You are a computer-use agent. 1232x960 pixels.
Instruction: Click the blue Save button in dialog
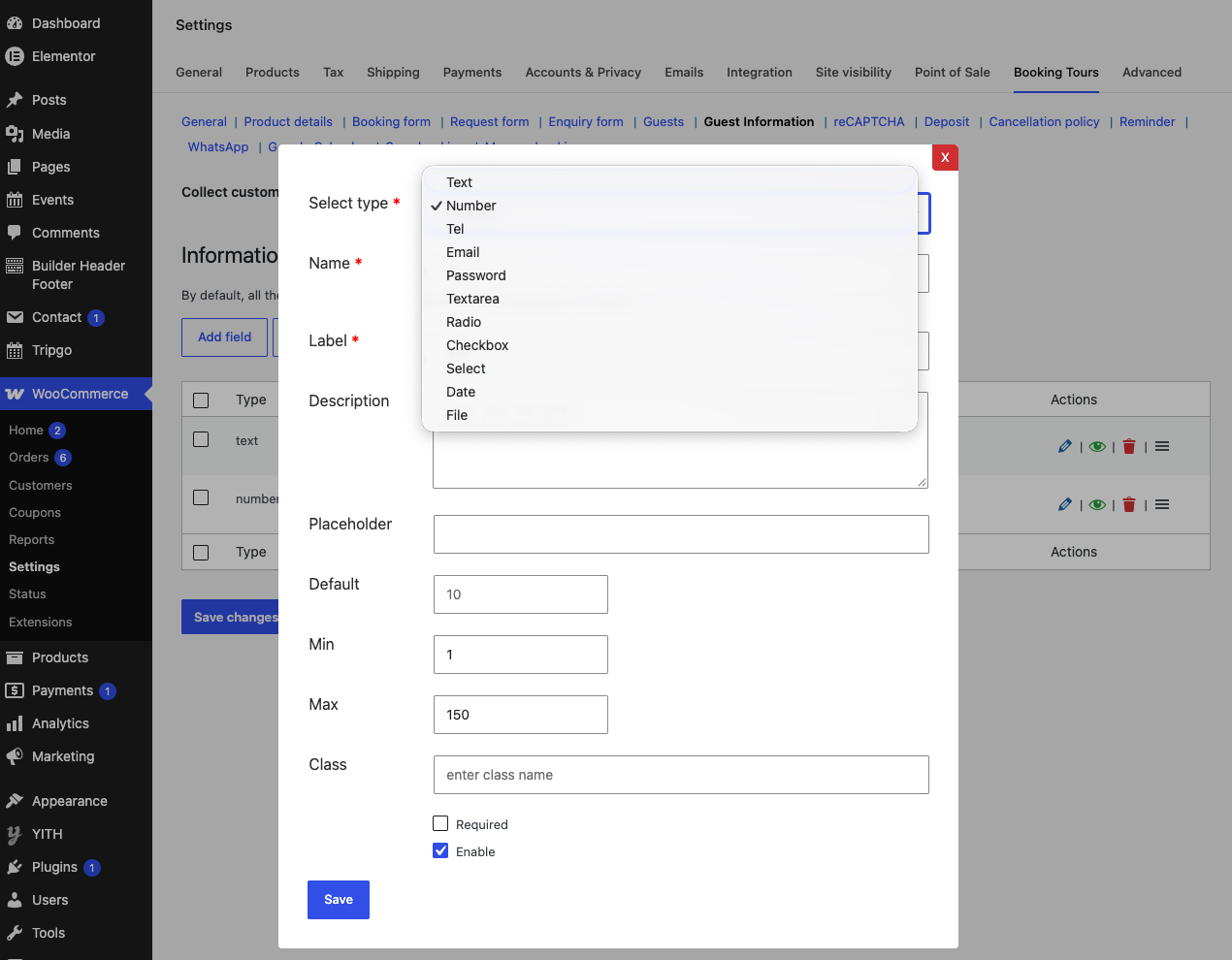339,900
